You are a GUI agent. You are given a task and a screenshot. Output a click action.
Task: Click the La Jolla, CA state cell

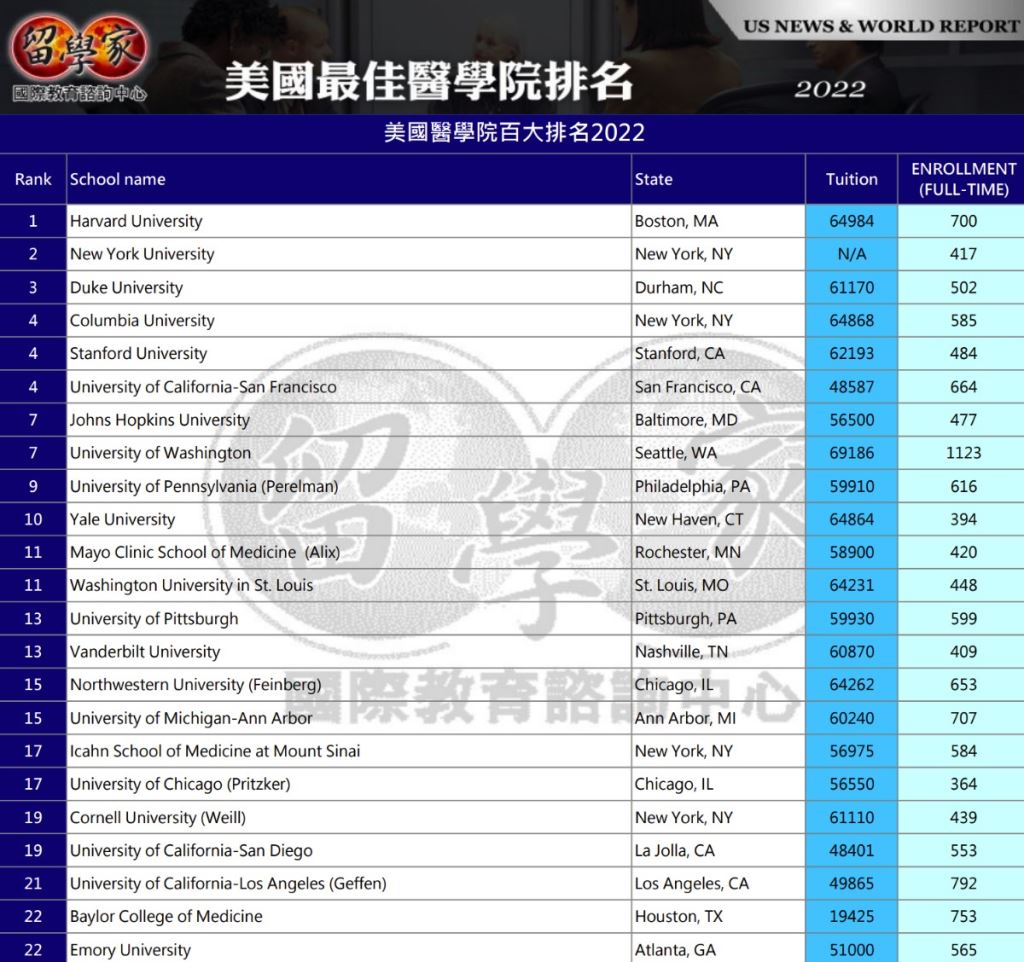tap(718, 850)
